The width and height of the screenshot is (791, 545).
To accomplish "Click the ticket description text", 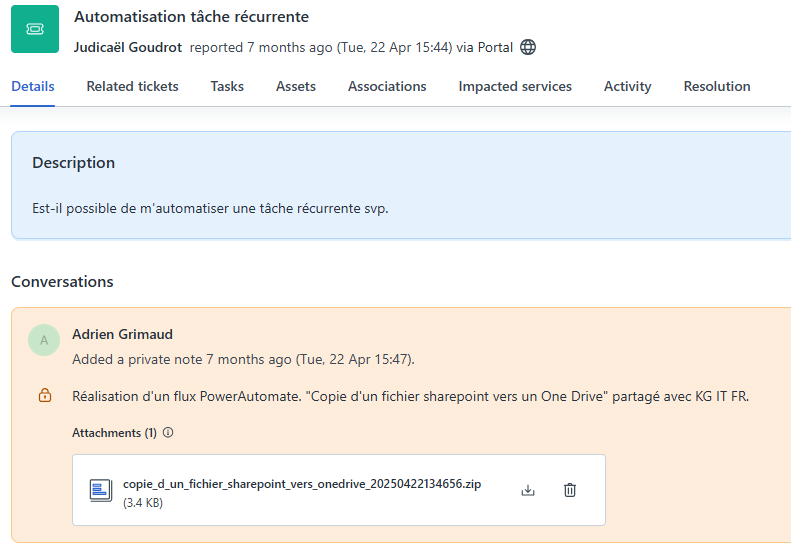I will pyautogui.click(x=210, y=208).
